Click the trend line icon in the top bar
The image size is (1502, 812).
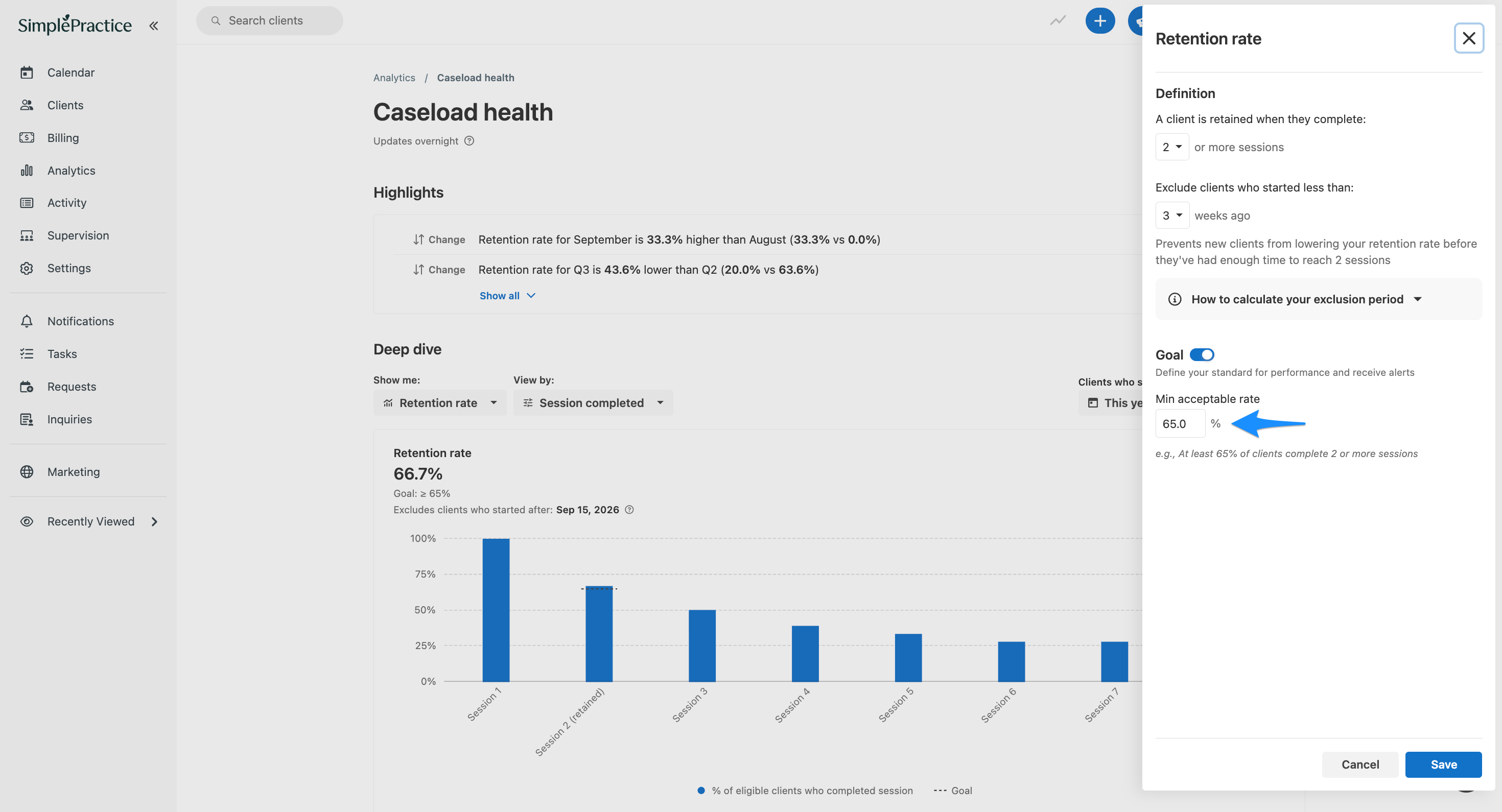(1058, 20)
